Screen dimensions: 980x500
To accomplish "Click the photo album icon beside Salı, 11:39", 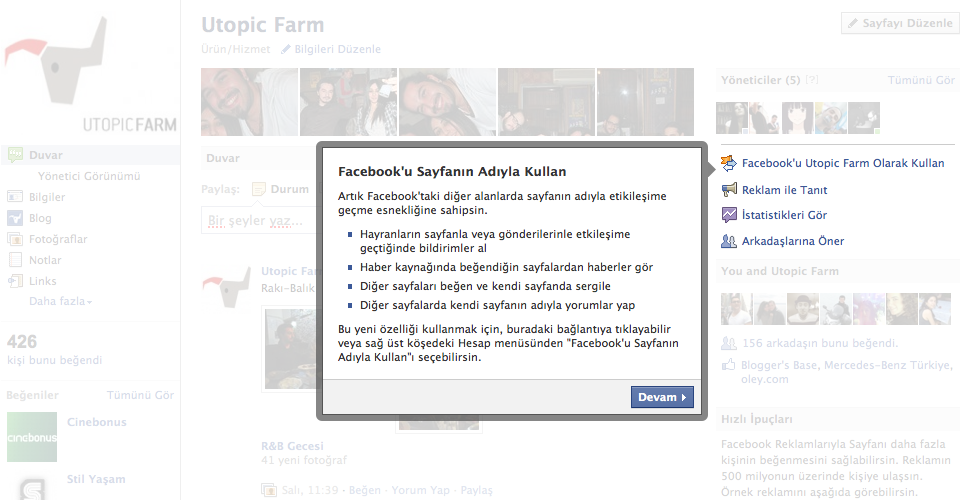I will pos(269,490).
